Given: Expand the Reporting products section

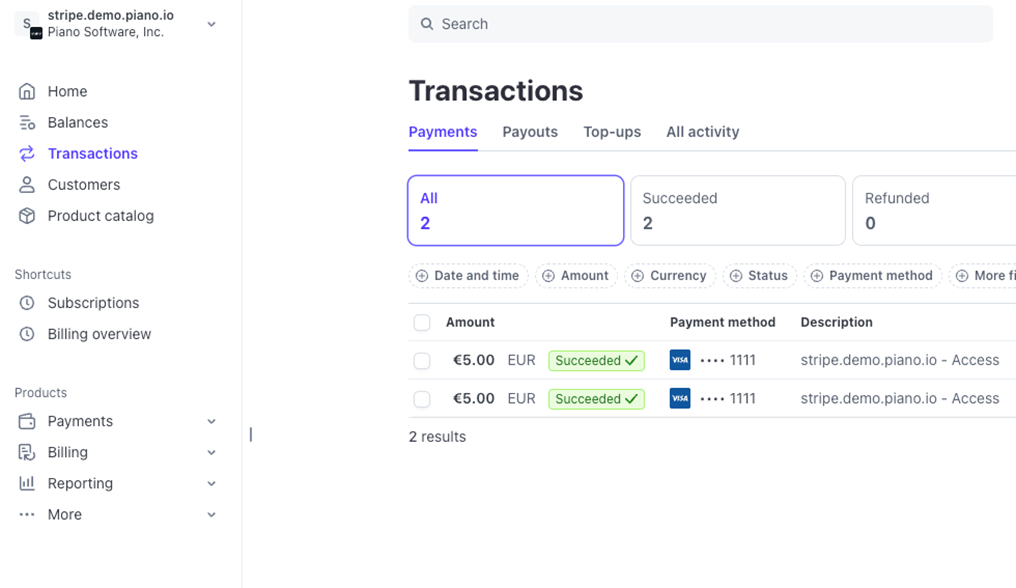Looking at the screenshot, I should tap(211, 484).
